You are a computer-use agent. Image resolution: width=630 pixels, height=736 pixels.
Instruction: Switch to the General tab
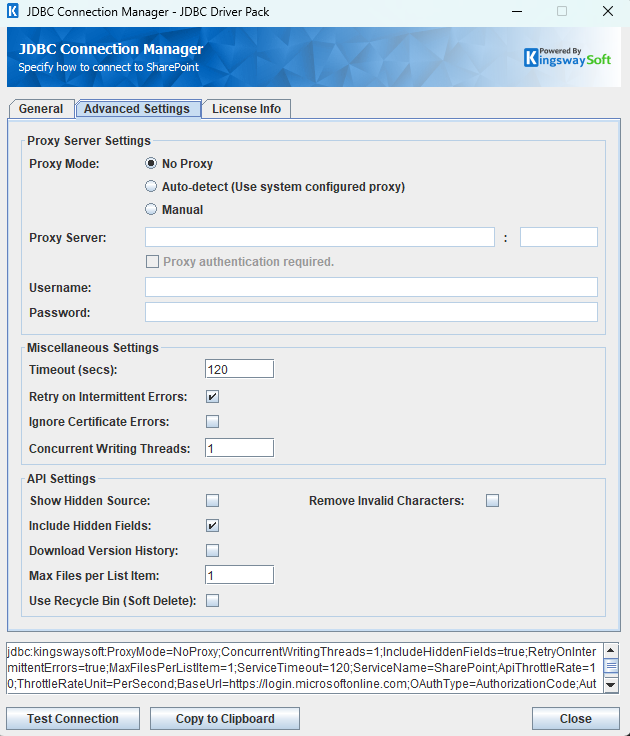(x=41, y=109)
